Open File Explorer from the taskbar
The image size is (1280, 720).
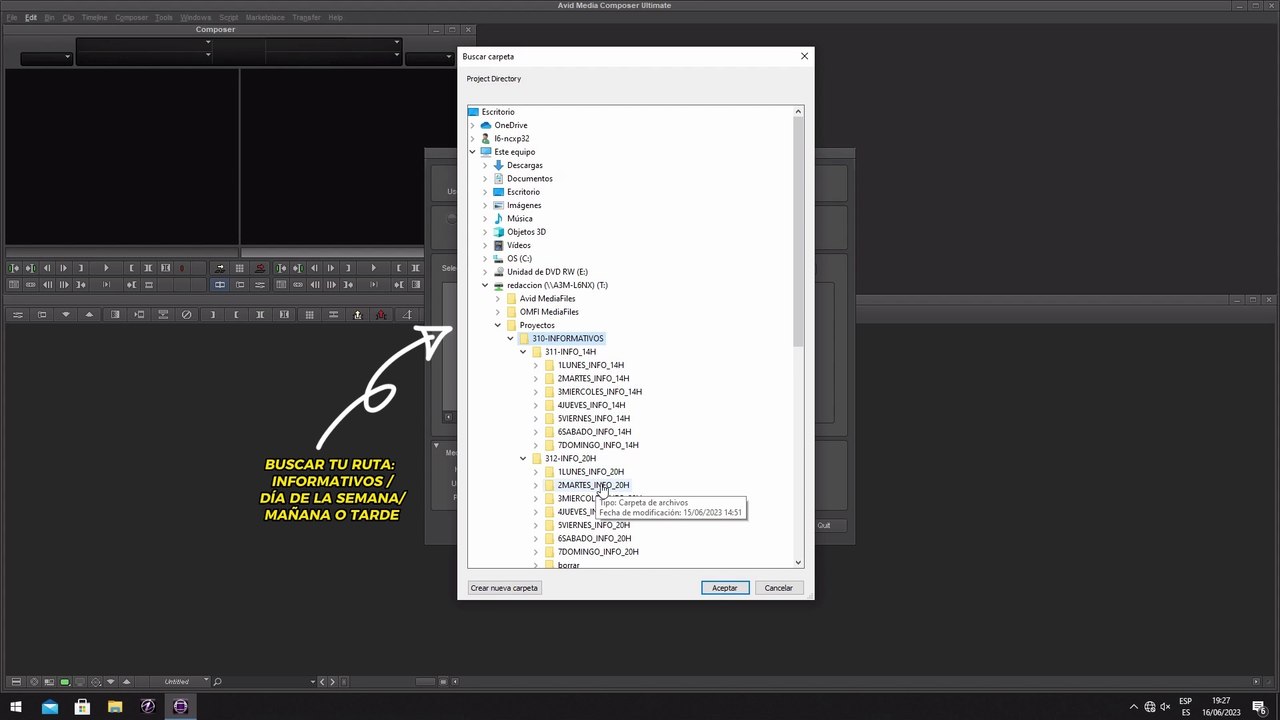point(115,706)
